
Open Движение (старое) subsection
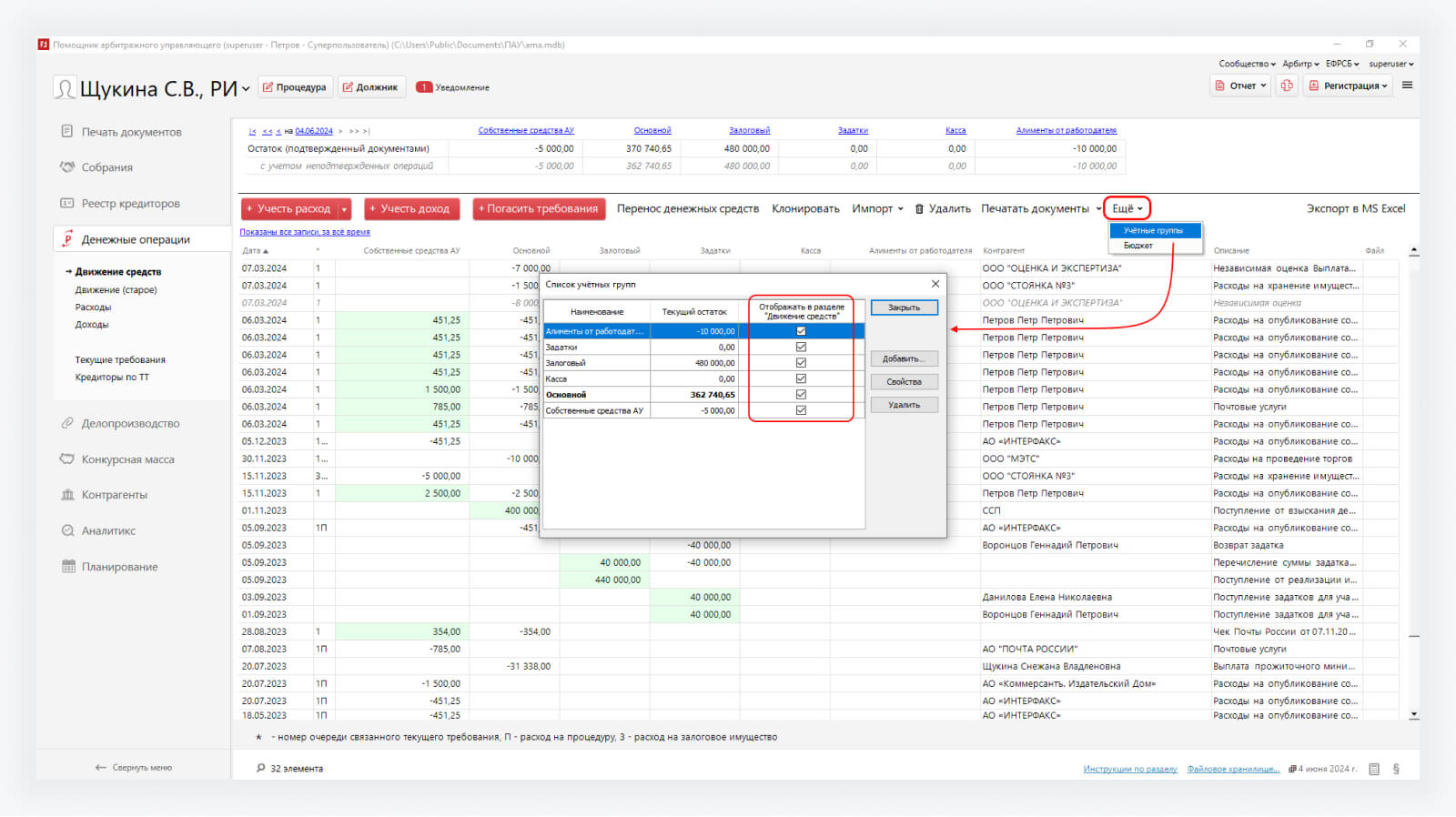coord(116,290)
